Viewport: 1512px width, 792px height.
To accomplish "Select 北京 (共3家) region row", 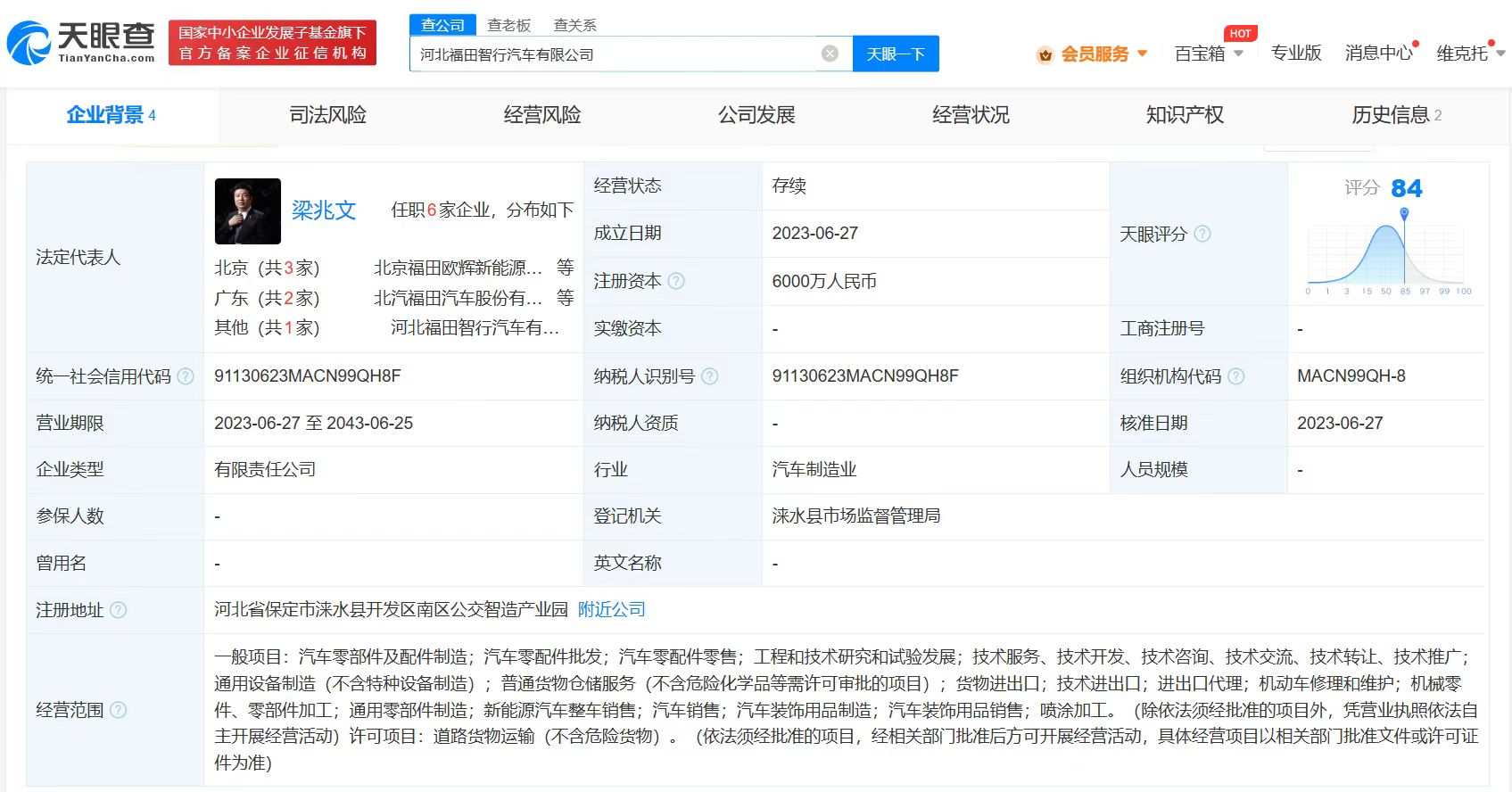I will click(267, 268).
